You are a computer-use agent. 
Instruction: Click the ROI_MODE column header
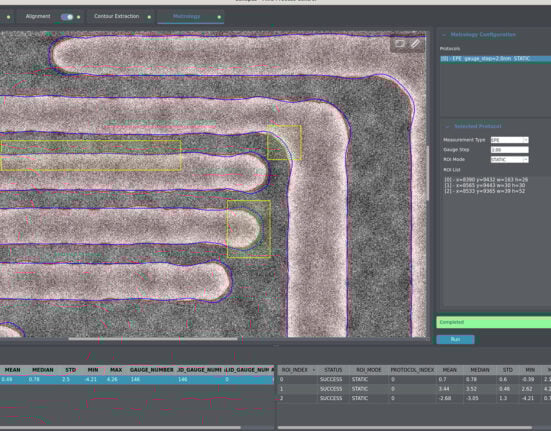pyautogui.click(x=368, y=370)
